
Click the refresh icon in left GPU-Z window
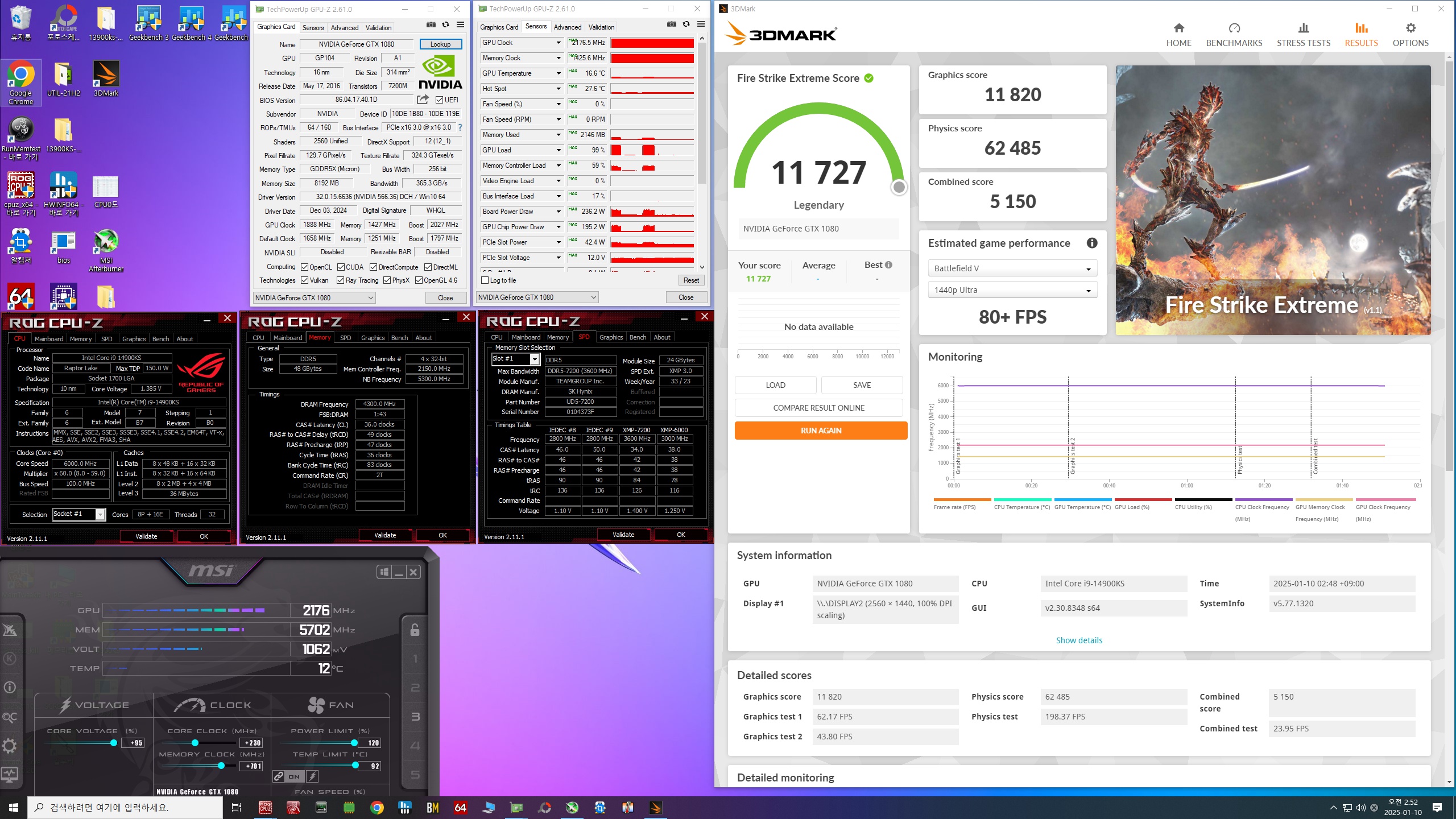[x=446, y=25]
